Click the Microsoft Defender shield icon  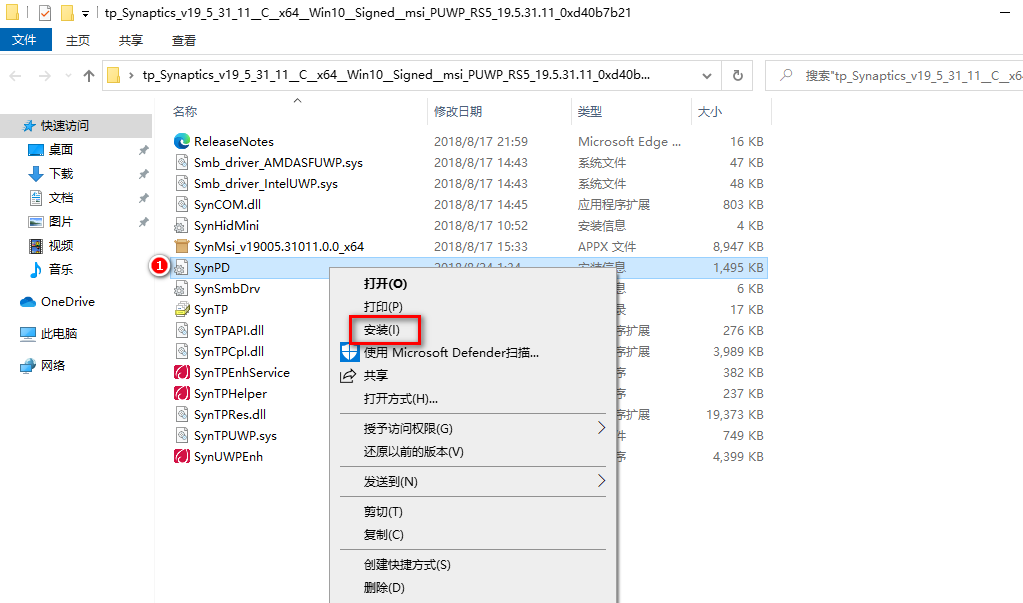[349, 352]
